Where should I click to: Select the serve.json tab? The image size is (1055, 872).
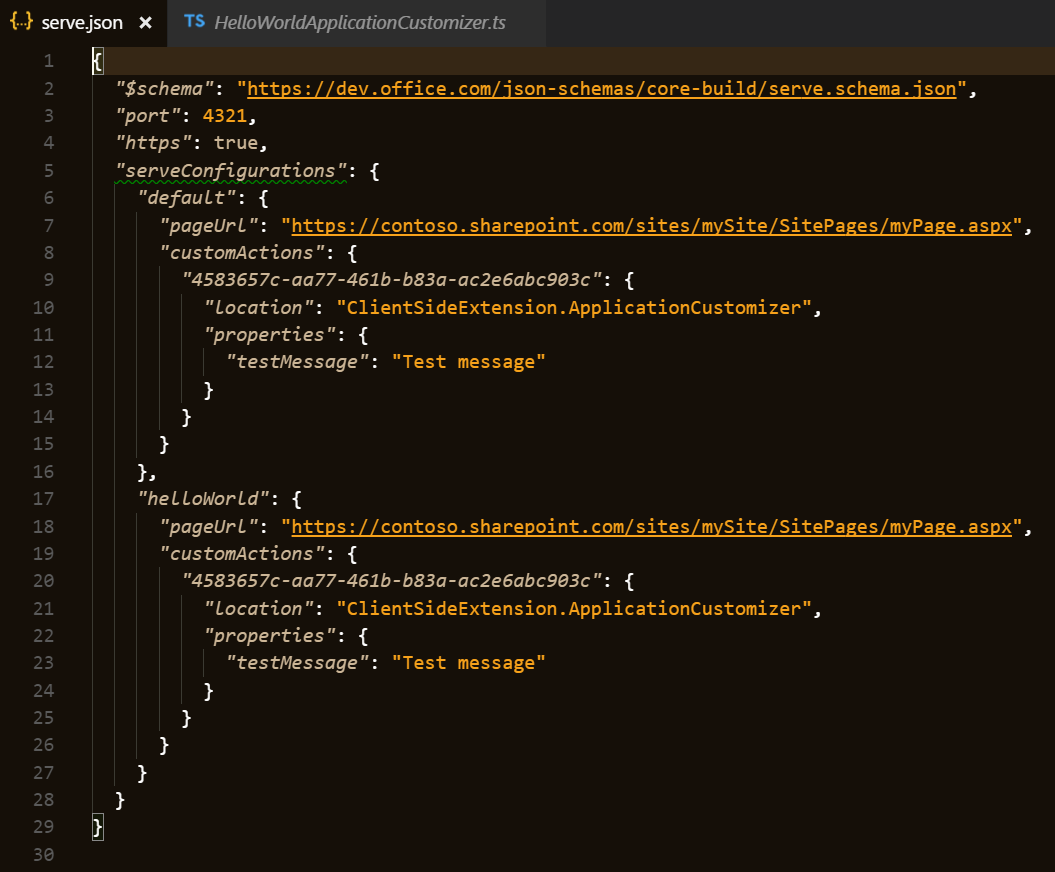(x=80, y=20)
